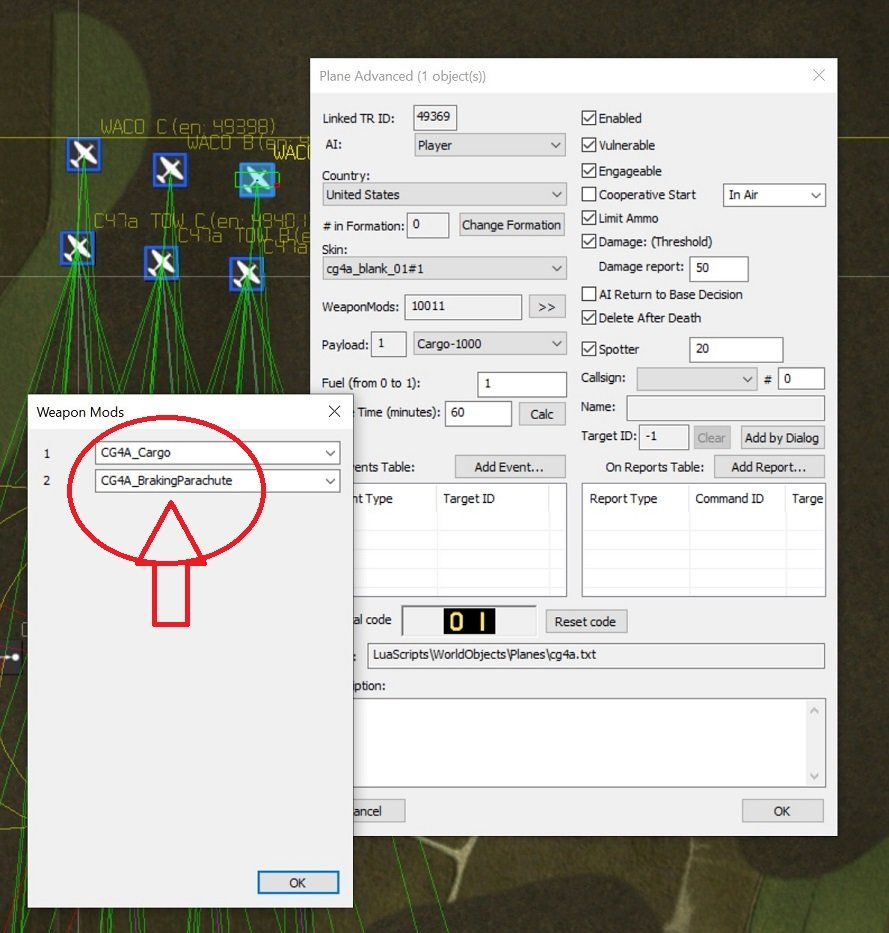Click the Fuel amount input field

(522, 384)
